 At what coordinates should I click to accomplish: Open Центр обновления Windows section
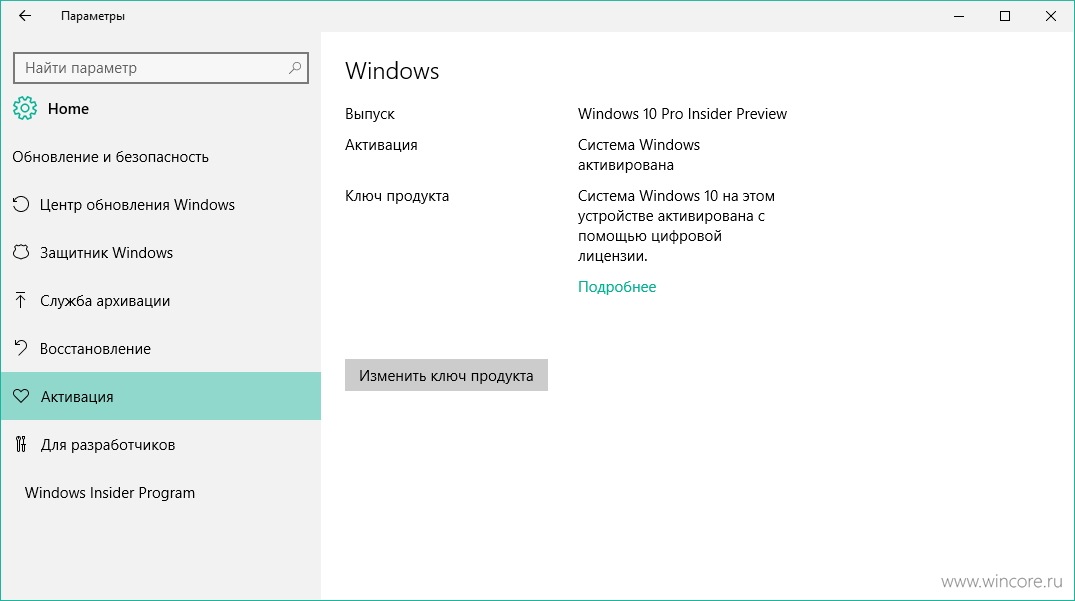pos(161,204)
